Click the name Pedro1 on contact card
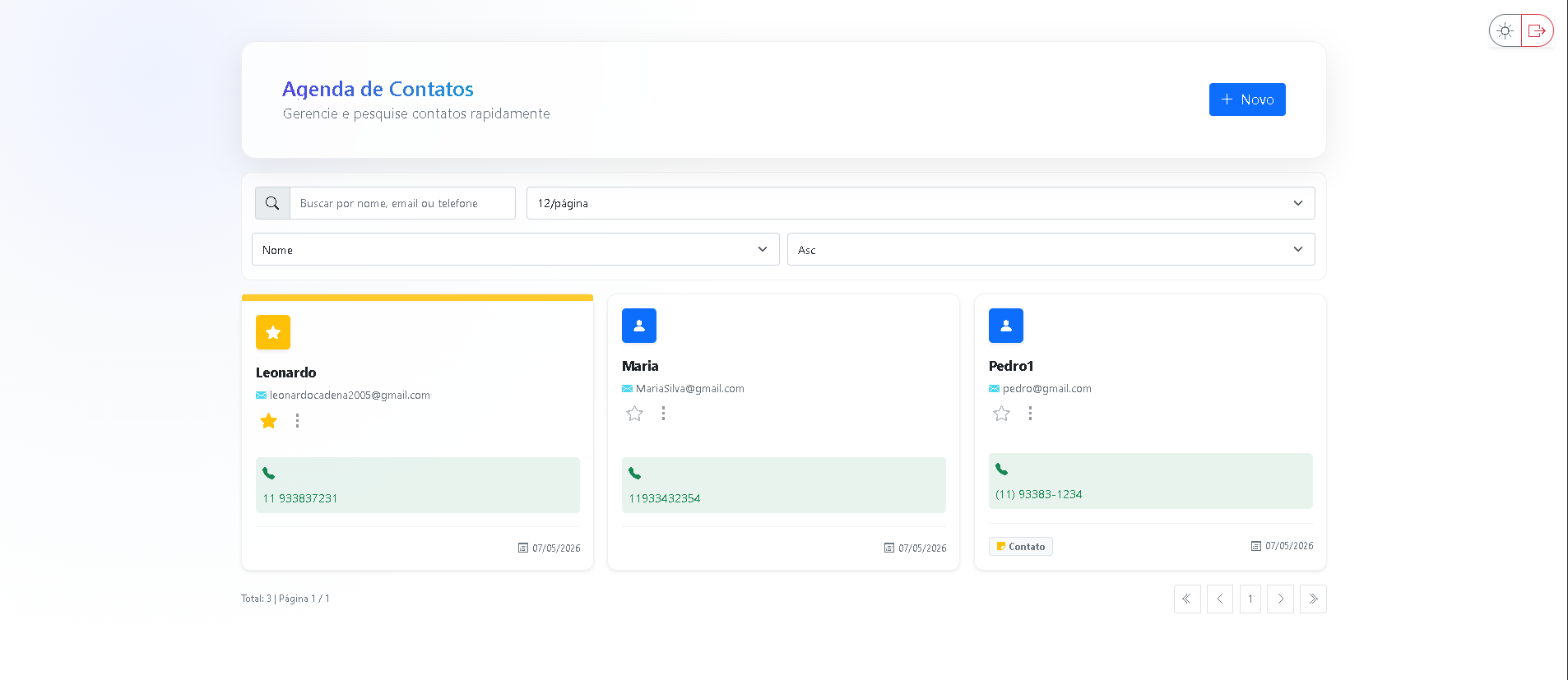 pos(1011,366)
